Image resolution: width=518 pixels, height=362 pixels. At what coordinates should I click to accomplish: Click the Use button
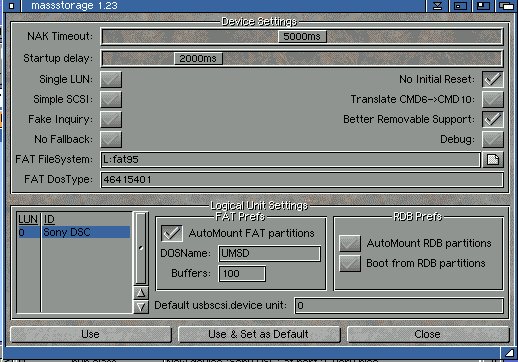[91, 334]
